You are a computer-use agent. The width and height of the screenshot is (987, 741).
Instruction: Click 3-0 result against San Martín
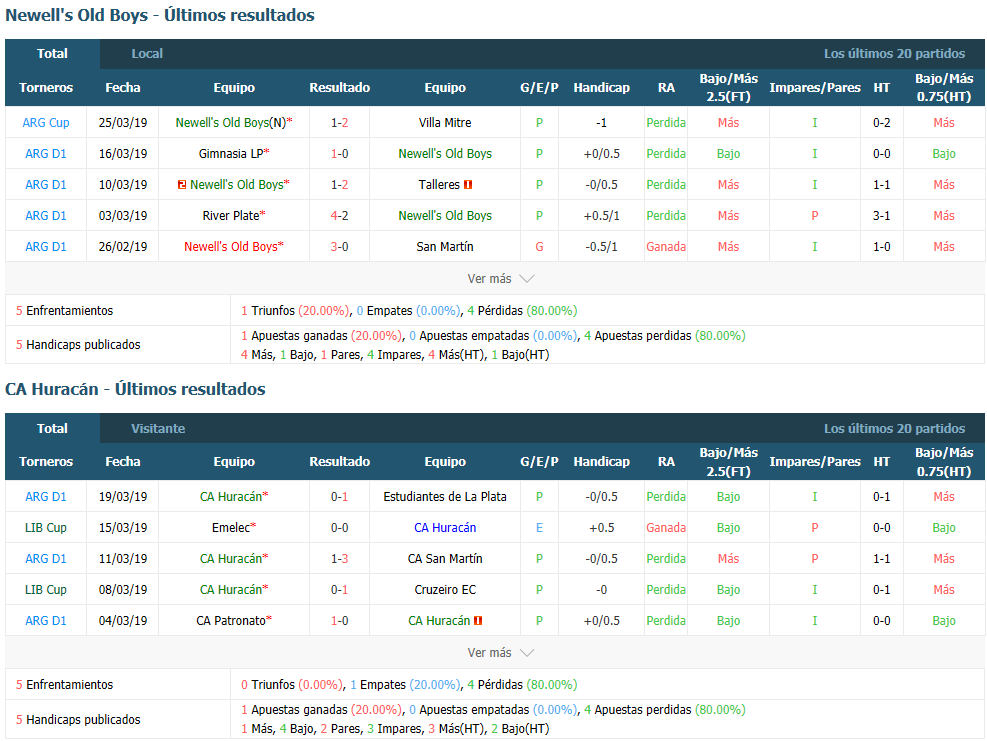[339, 247]
